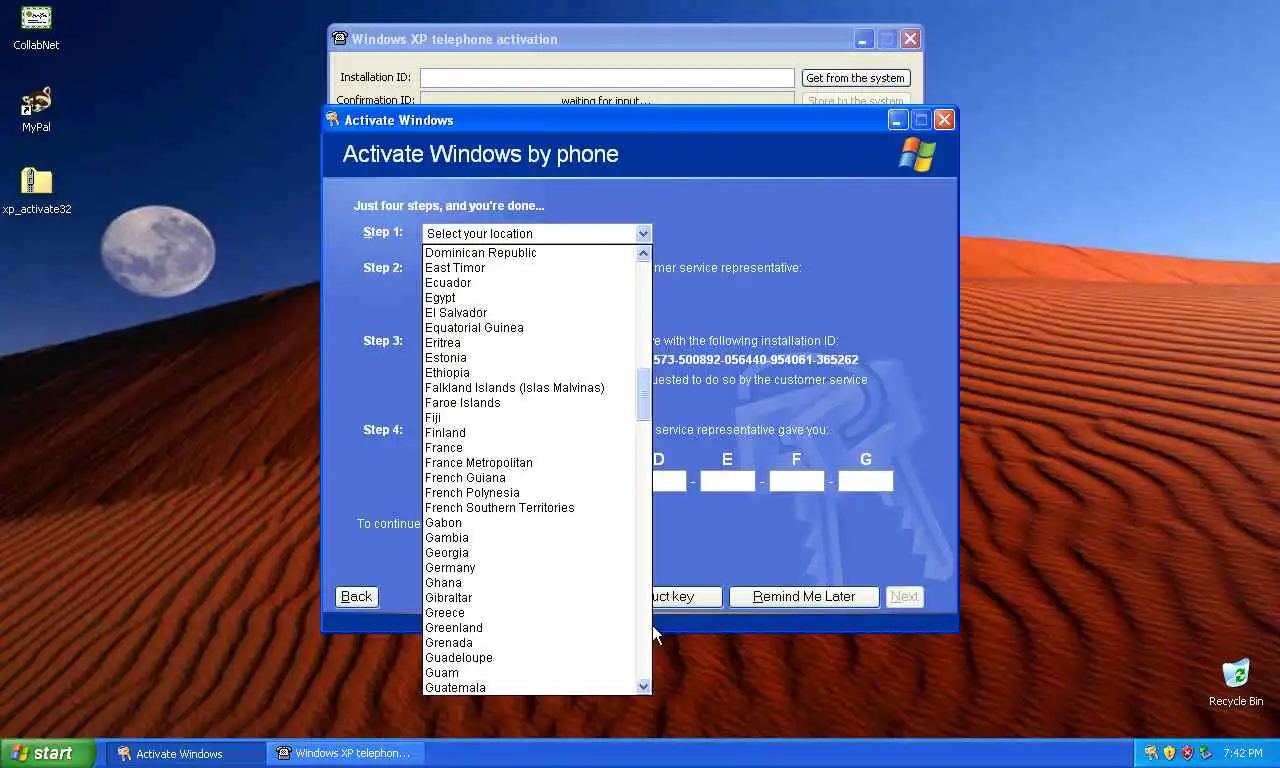This screenshot has height=768, width=1280.
Task: Choose El Salvador from the list
Action: [x=530, y=313]
